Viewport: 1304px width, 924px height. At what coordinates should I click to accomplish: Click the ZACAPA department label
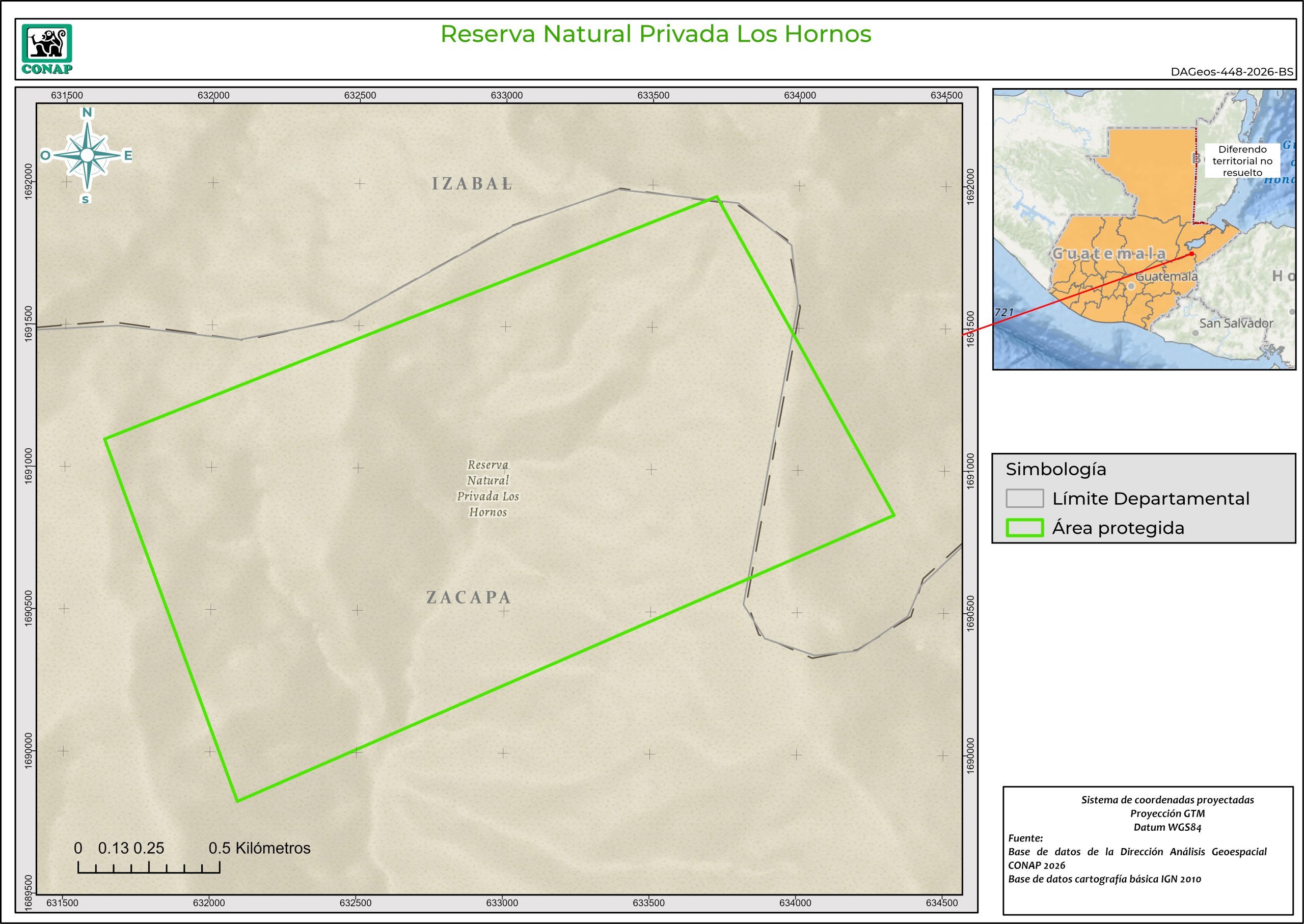(469, 597)
